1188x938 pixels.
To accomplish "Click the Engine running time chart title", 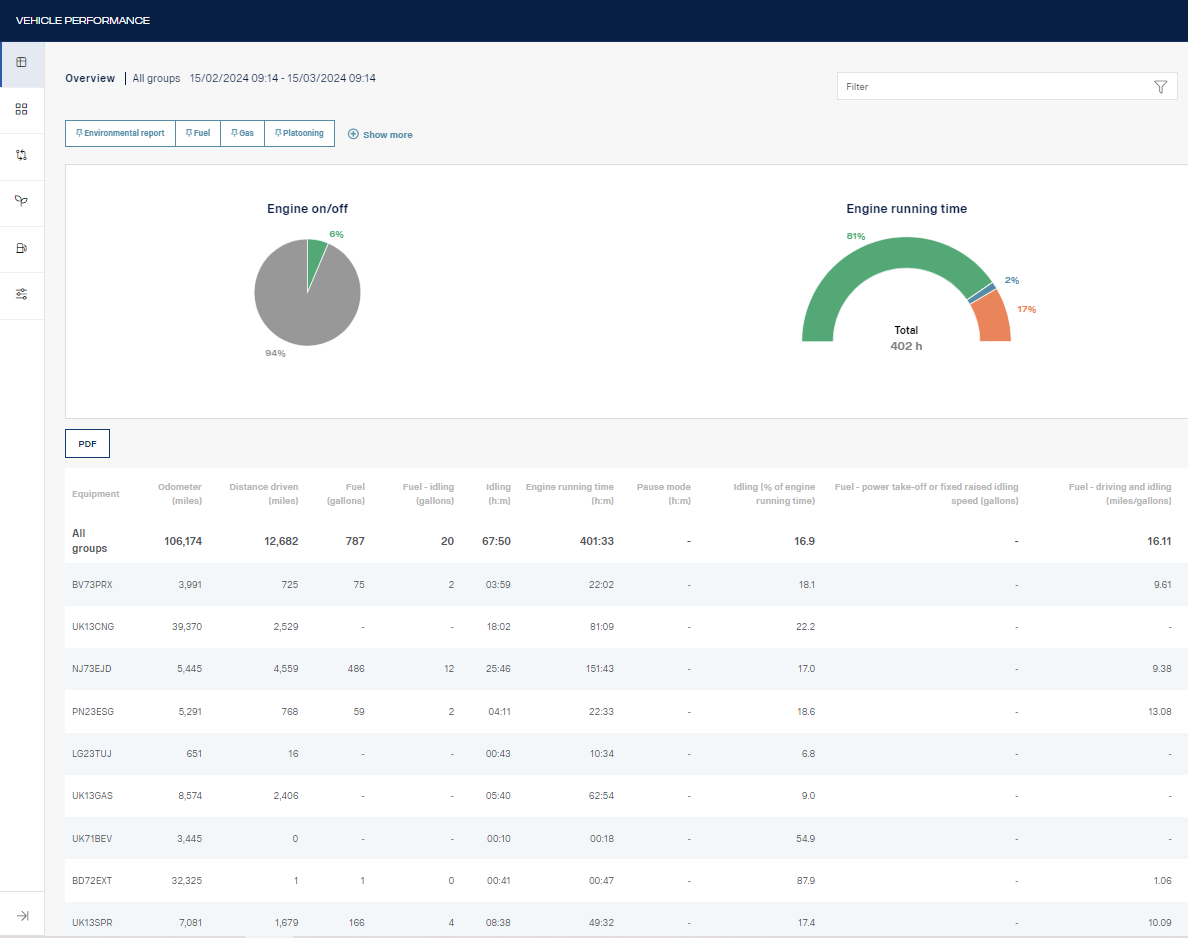I will [906, 208].
